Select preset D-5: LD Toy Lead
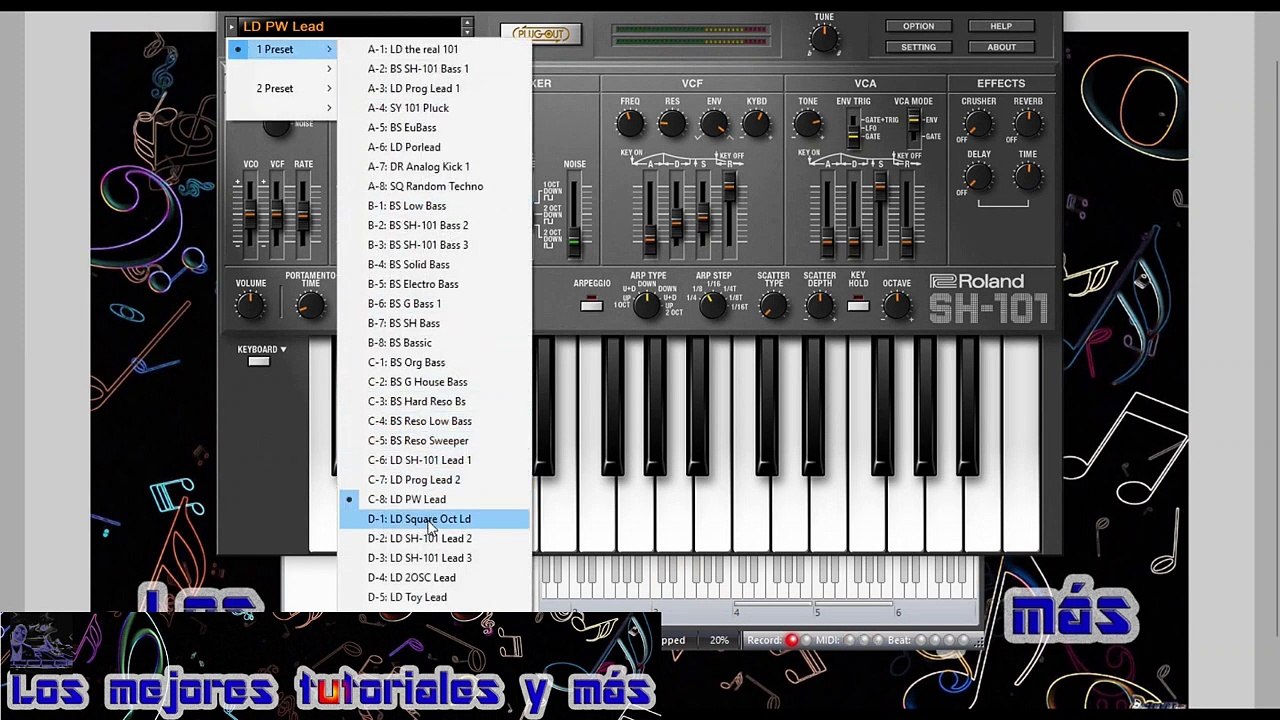This screenshot has height=720, width=1280. pos(434,597)
